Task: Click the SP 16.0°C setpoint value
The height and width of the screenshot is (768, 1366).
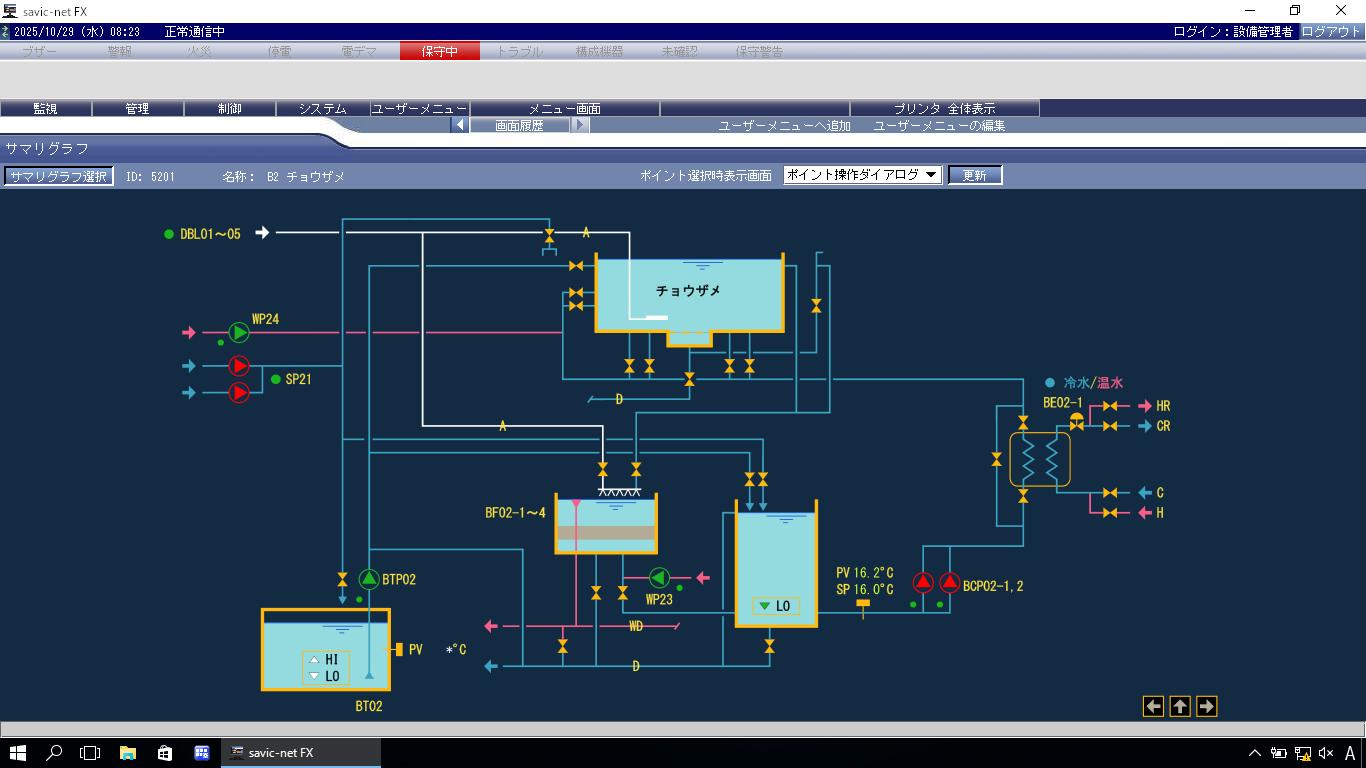Action: click(x=865, y=590)
